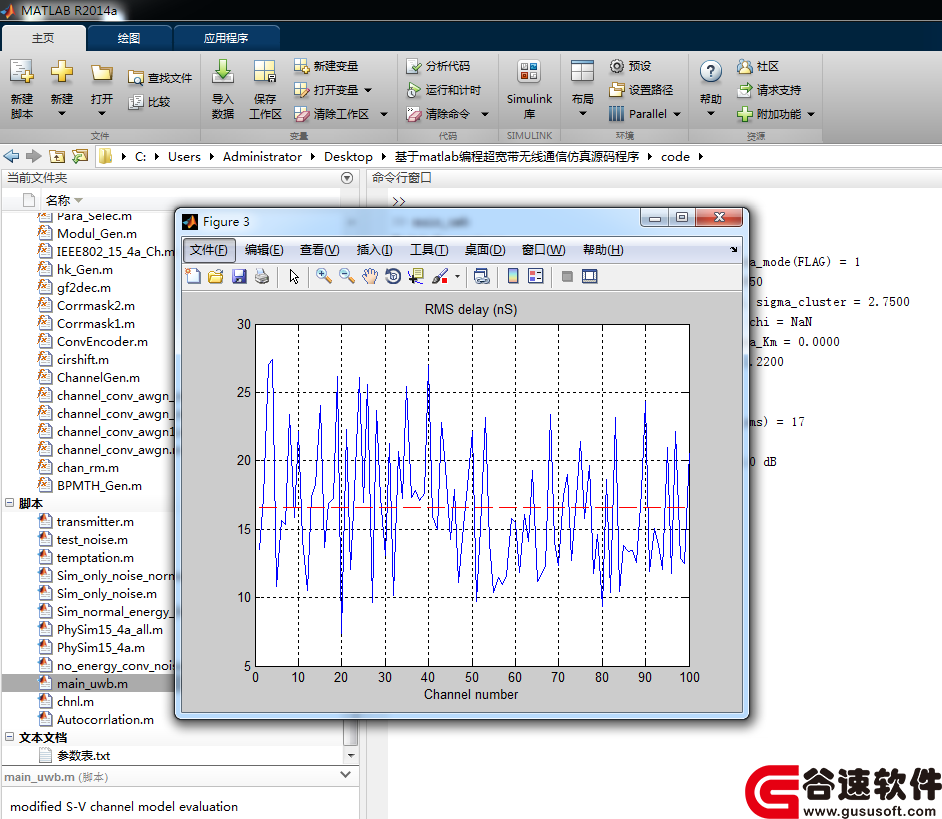942x819 pixels.
Task: Toggle the Brush/Select Data tool in Figure 3
Action: [x=439, y=276]
